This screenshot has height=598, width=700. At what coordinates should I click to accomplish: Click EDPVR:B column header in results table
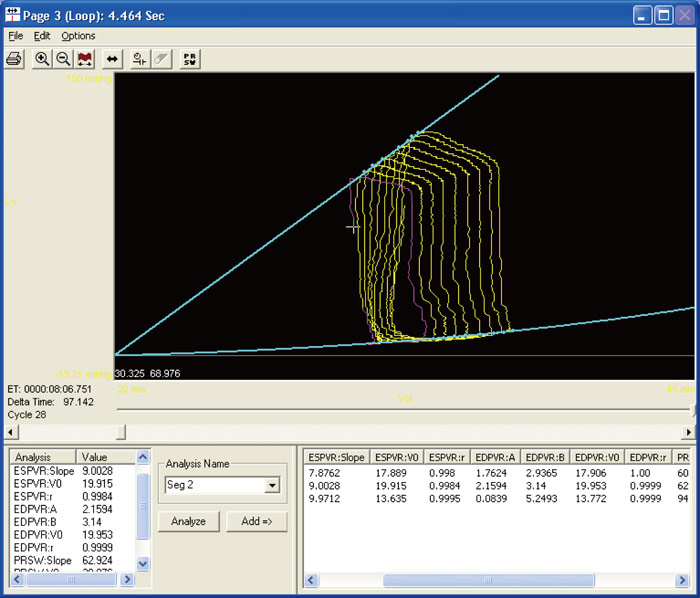pyautogui.click(x=545, y=457)
